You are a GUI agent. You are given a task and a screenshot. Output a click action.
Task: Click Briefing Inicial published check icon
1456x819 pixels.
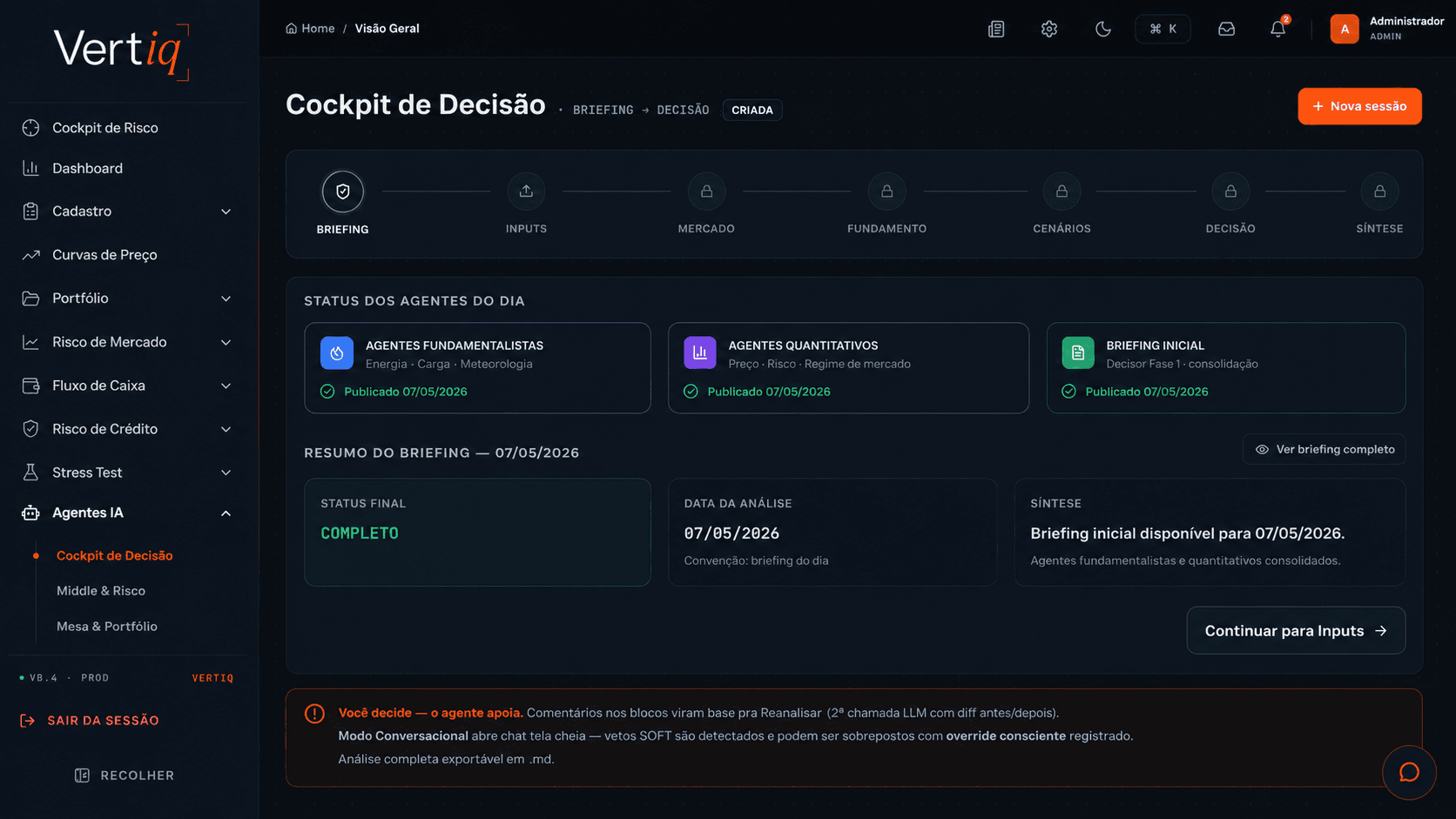1068,392
